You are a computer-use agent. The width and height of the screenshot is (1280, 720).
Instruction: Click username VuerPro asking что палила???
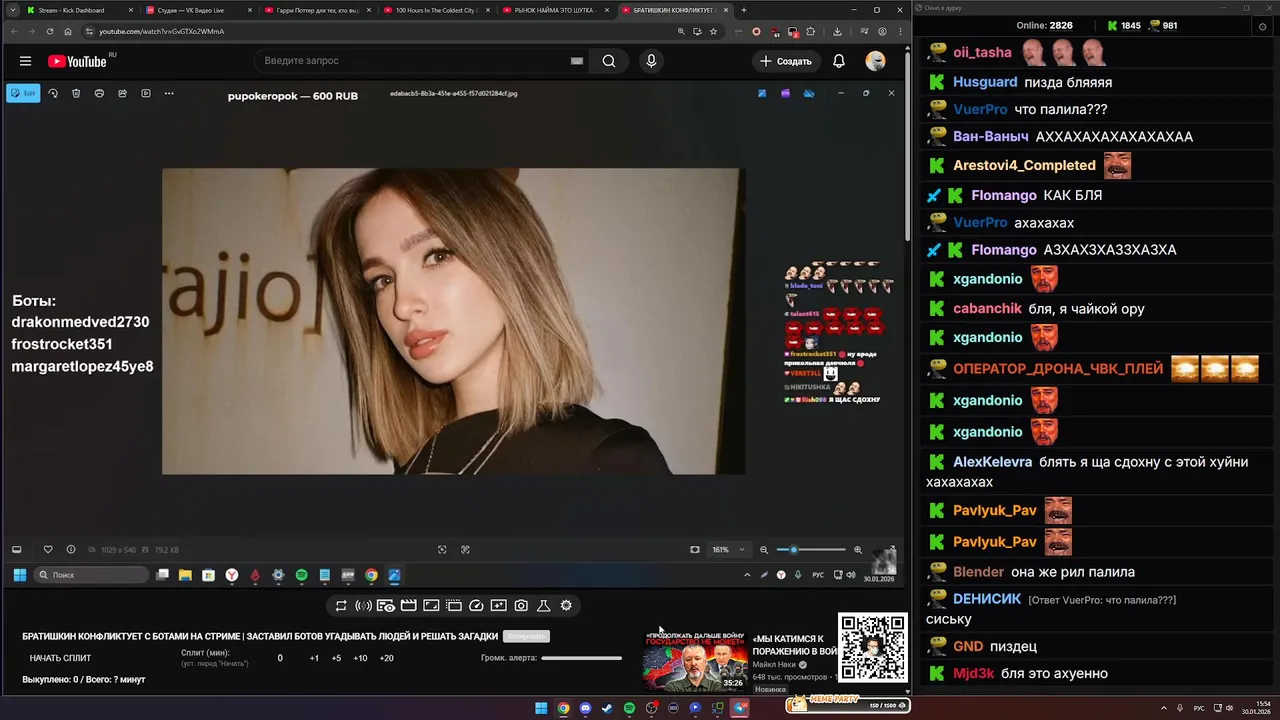click(x=980, y=109)
